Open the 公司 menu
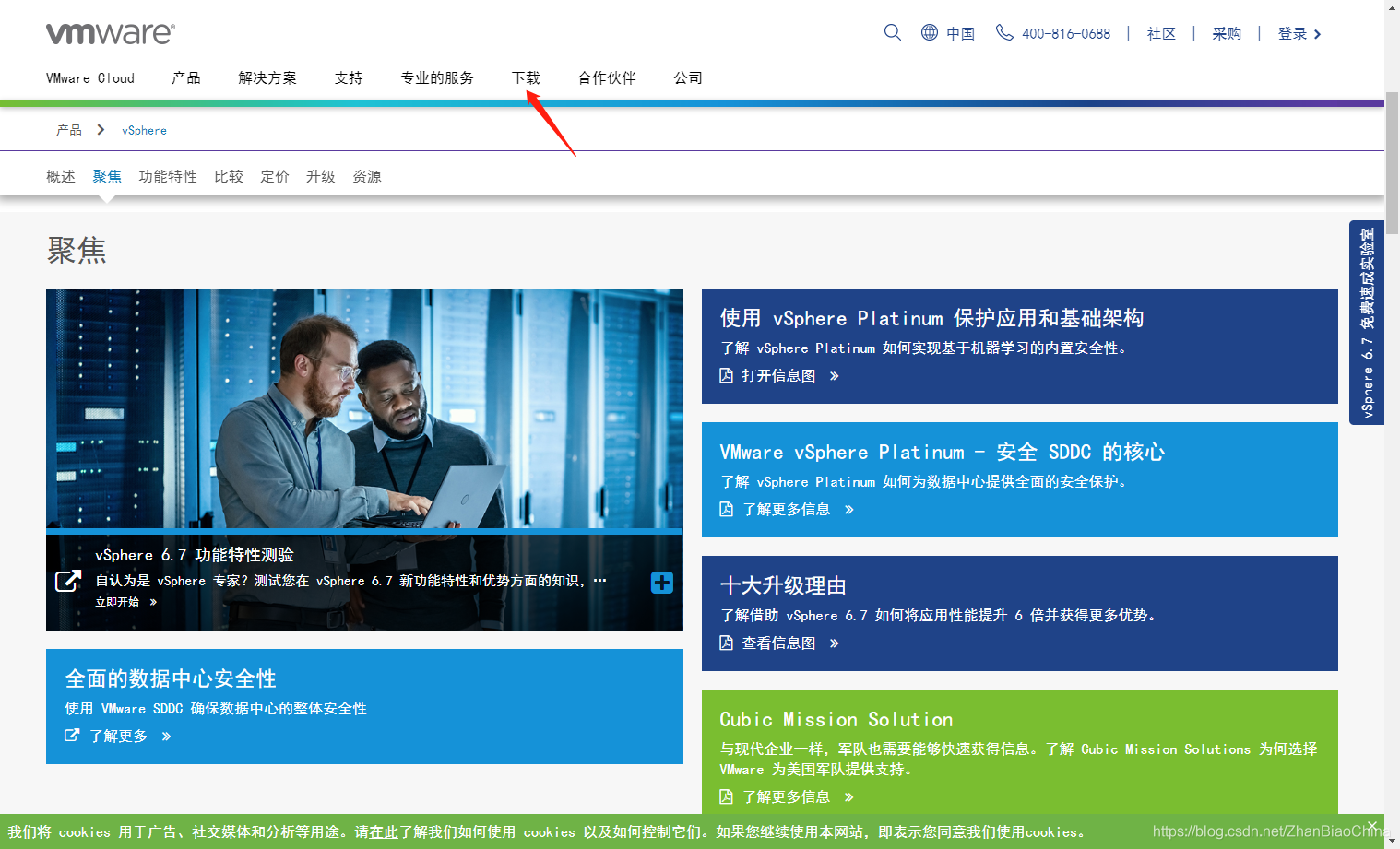The height and width of the screenshot is (849, 1400). (688, 78)
